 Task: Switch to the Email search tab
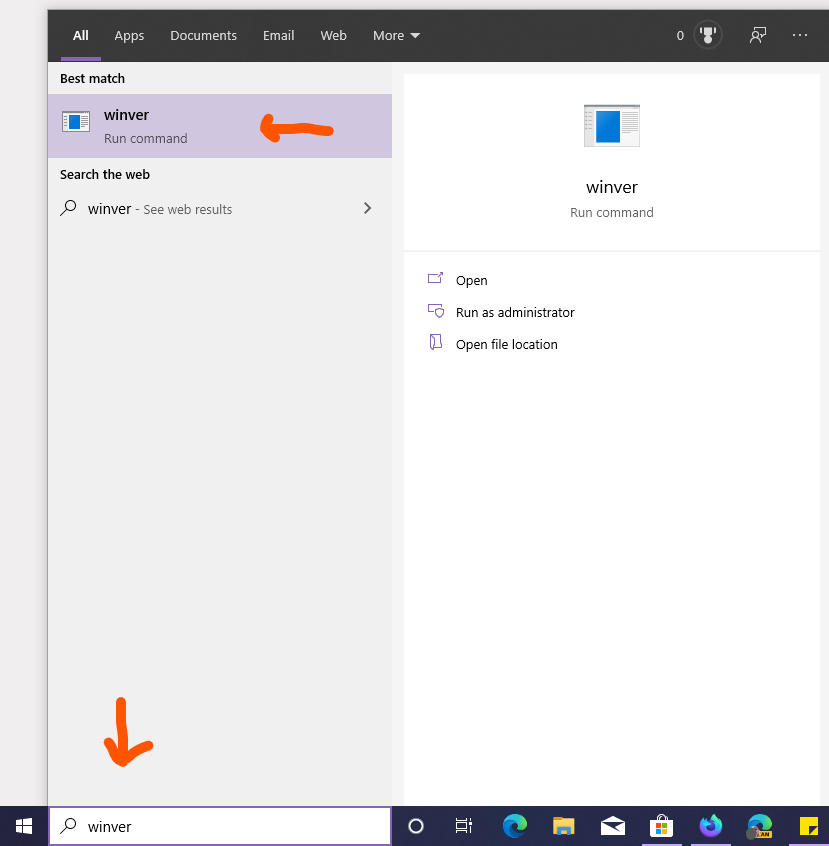pos(278,36)
